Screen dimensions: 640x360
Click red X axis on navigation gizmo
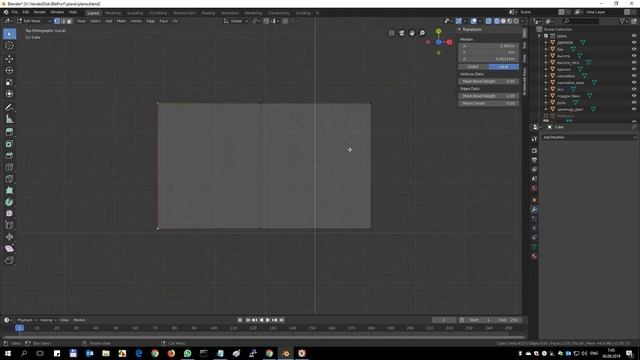click(x=449, y=42)
